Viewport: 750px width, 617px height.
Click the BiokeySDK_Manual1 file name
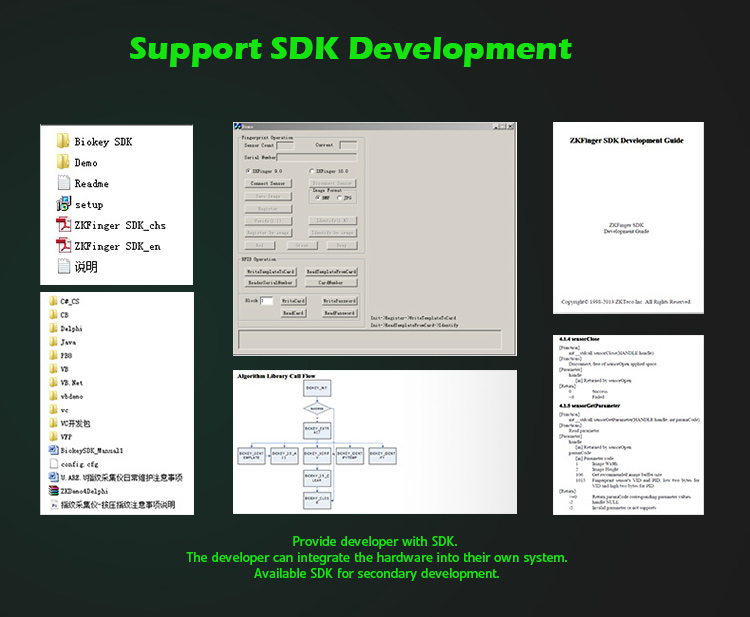tap(92, 451)
